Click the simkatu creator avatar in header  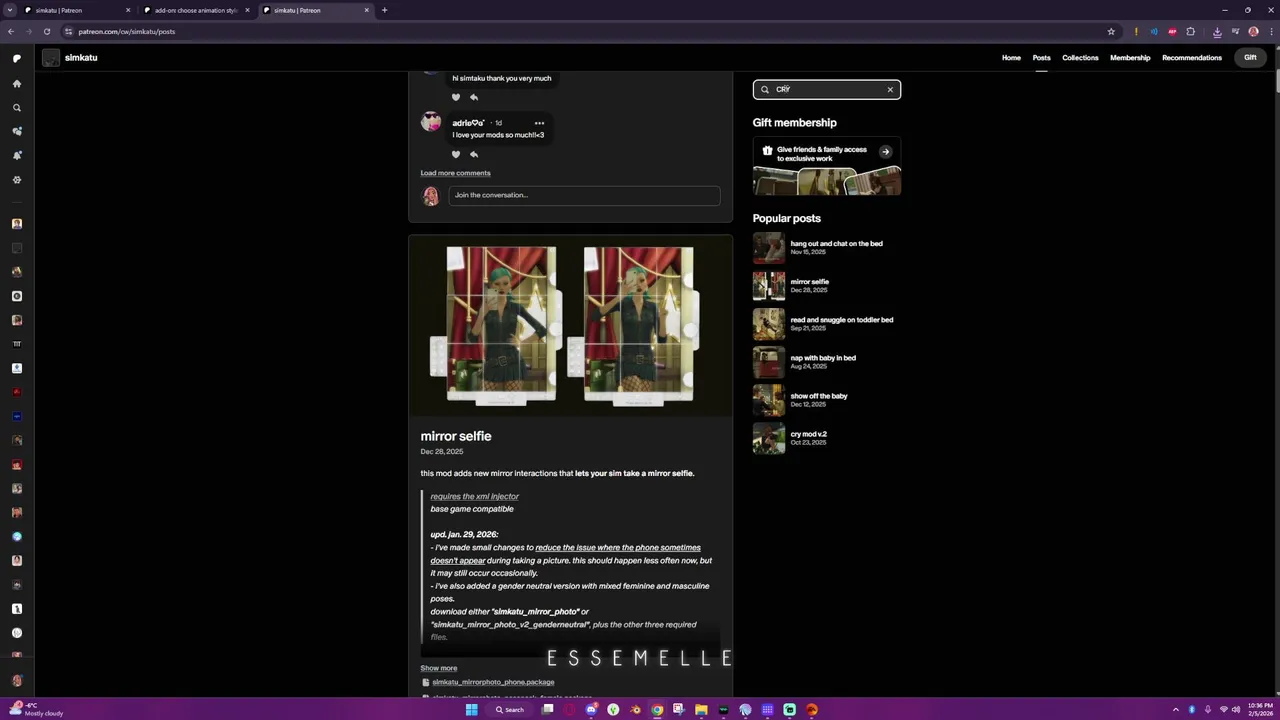51,58
